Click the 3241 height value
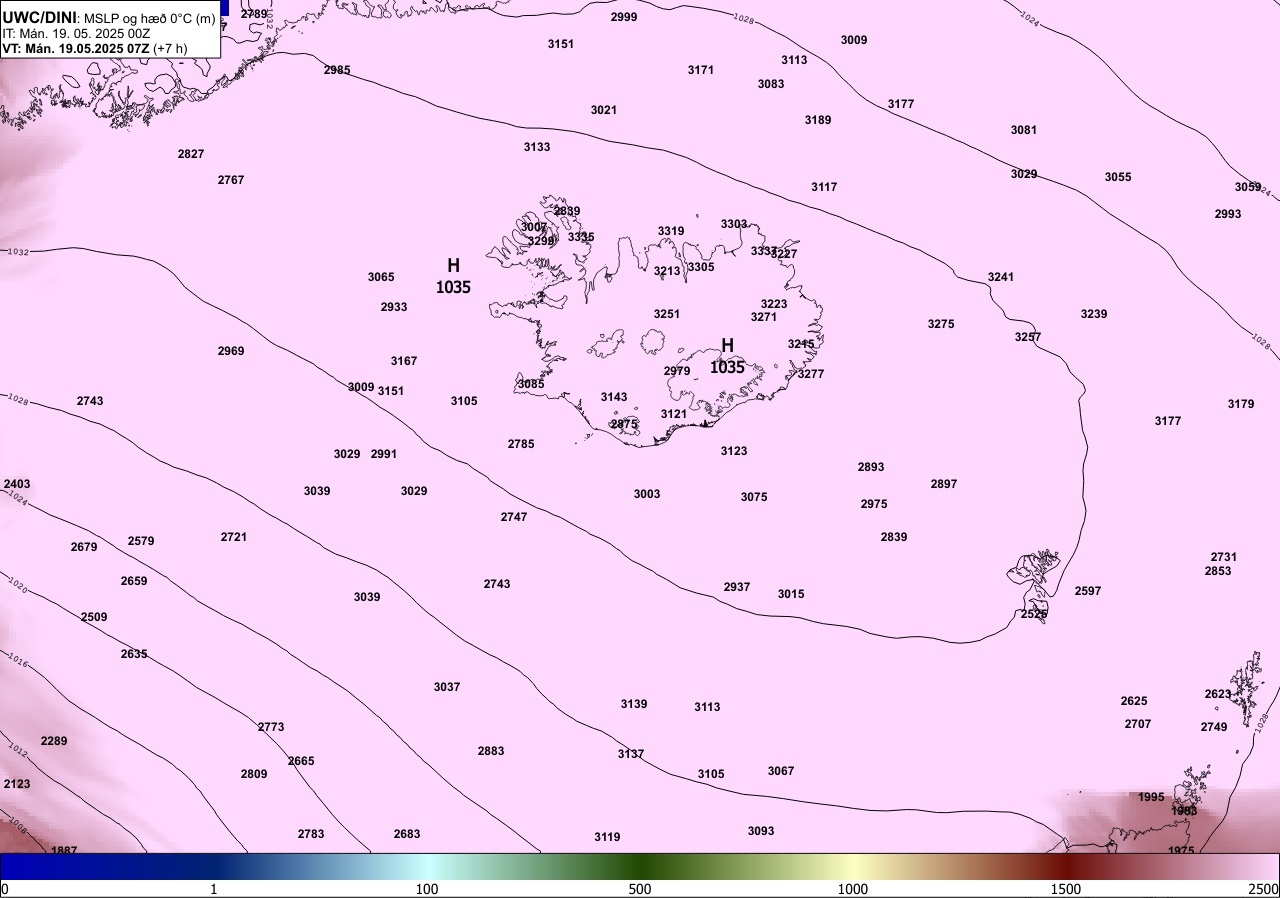 1001,277
